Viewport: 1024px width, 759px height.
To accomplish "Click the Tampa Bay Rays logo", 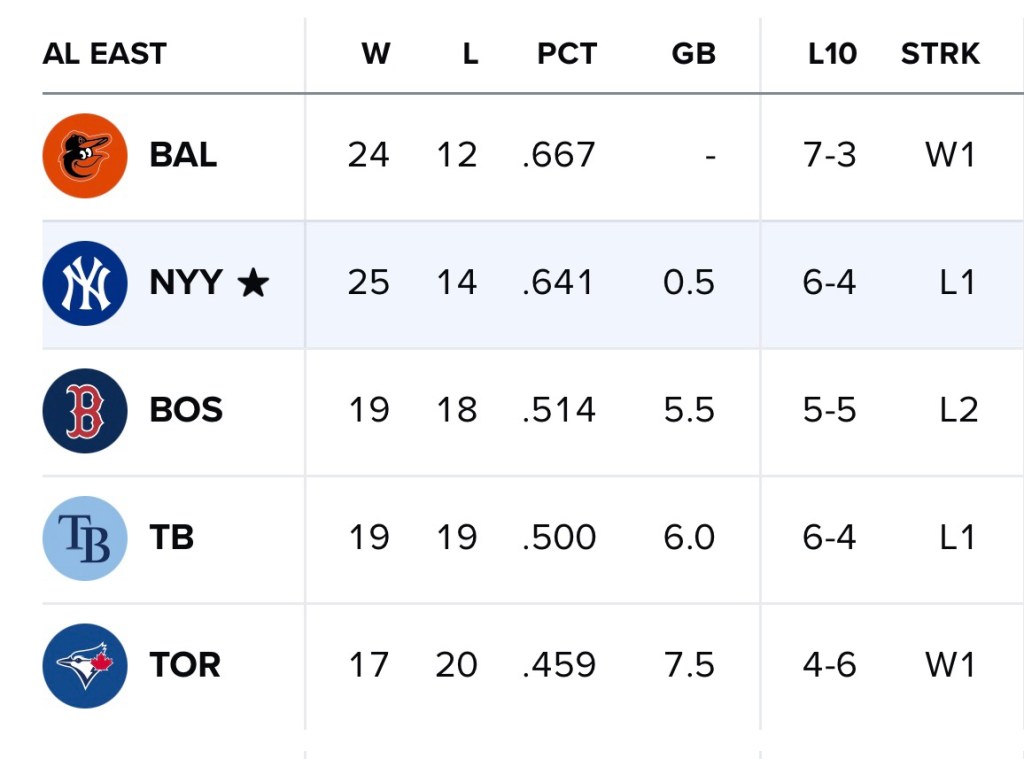I will click(x=85, y=538).
